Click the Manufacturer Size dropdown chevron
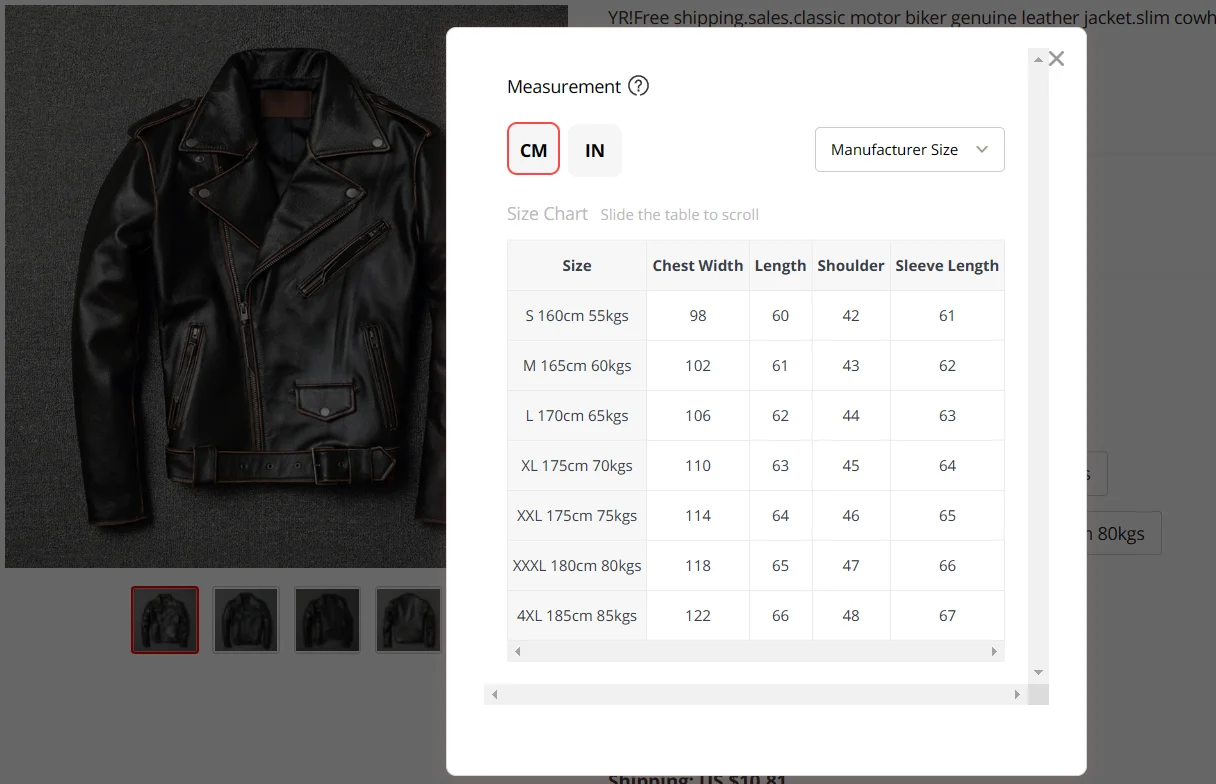 pyautogui.click(x=982, y=149)
